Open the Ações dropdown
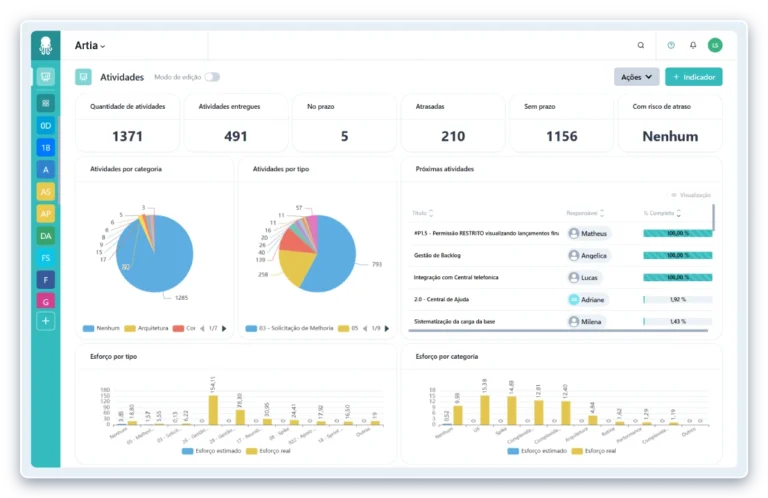This screenshot has width=768, height=498. click(636, 77)
